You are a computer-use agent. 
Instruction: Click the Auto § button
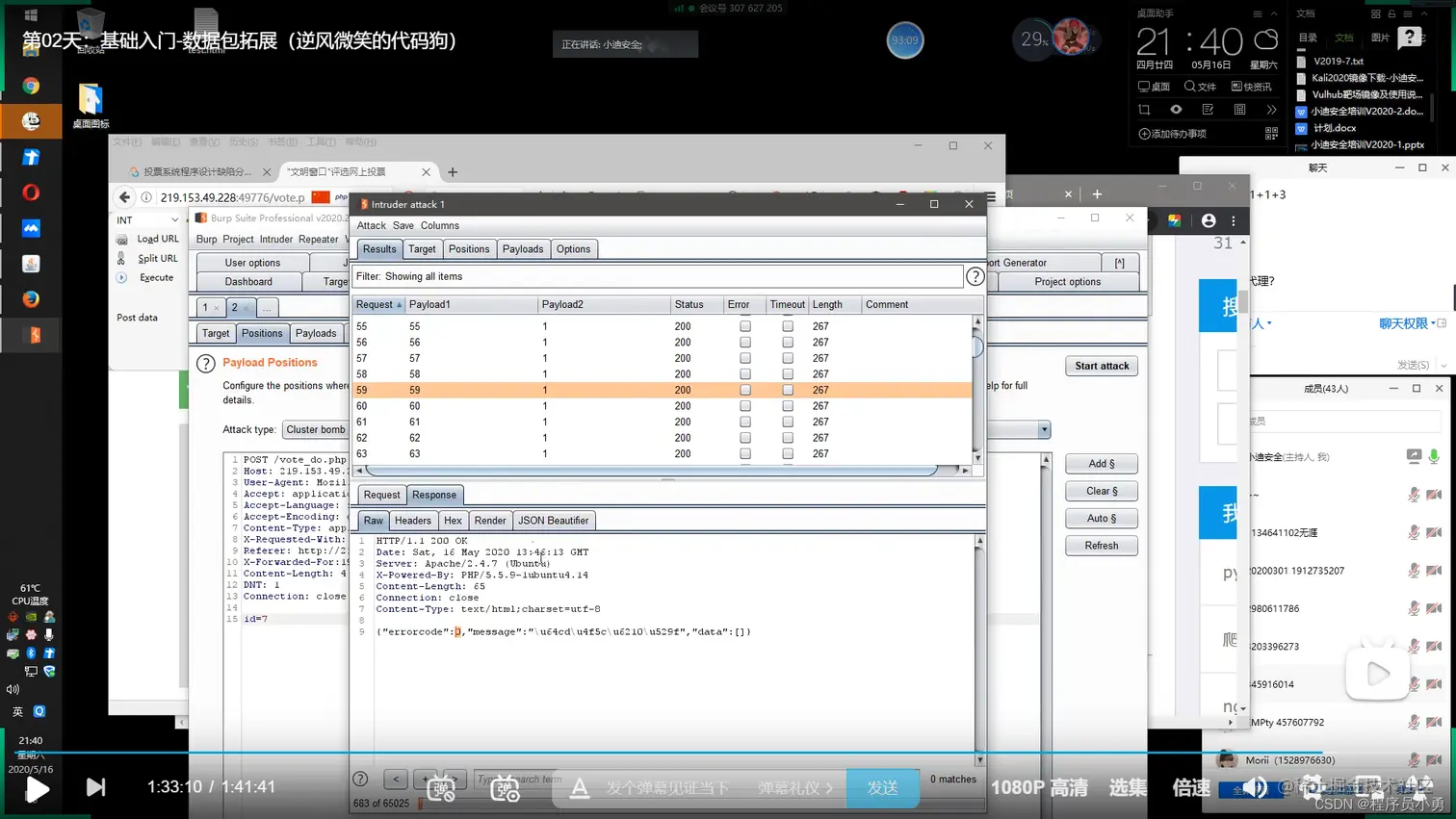[x=1102, y=518]
